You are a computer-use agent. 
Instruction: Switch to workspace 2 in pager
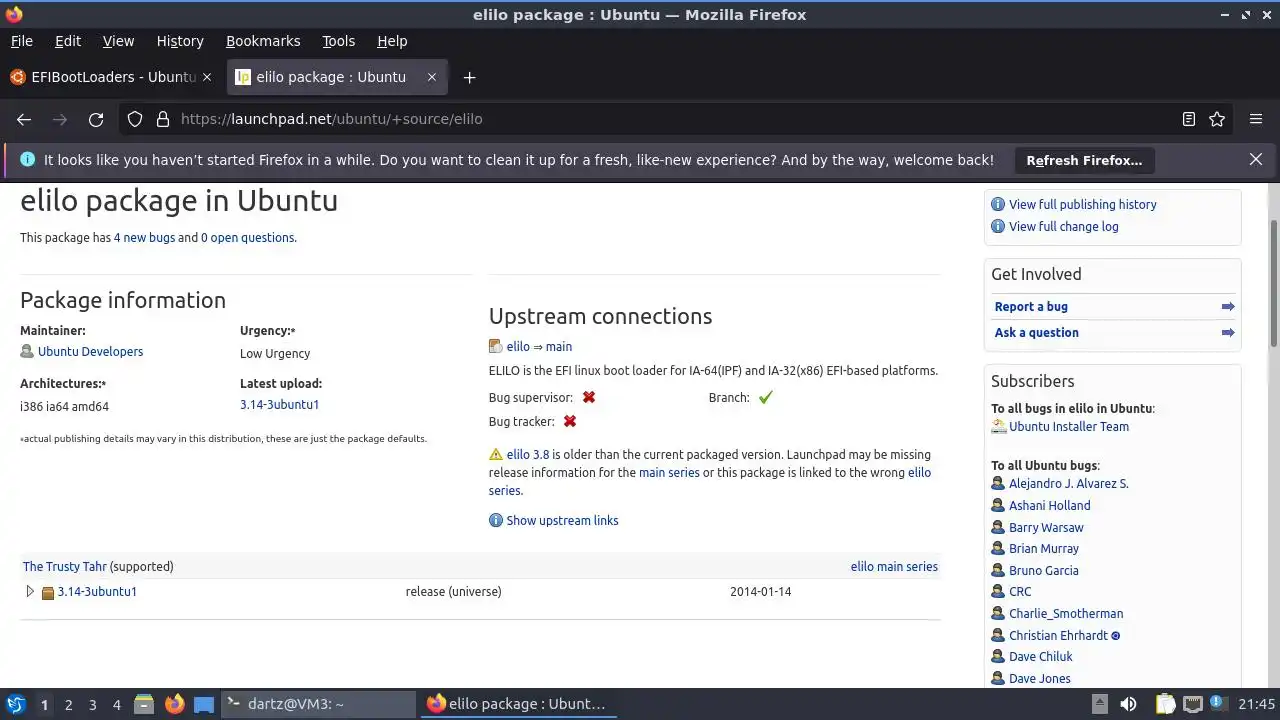pyautogui.click(x=68, y=704)
